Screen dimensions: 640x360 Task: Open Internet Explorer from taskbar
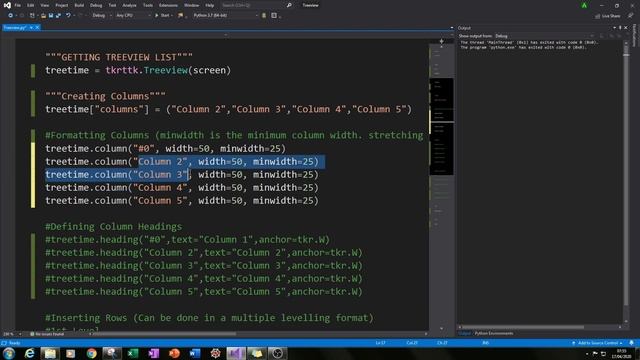tap(29, 353)
